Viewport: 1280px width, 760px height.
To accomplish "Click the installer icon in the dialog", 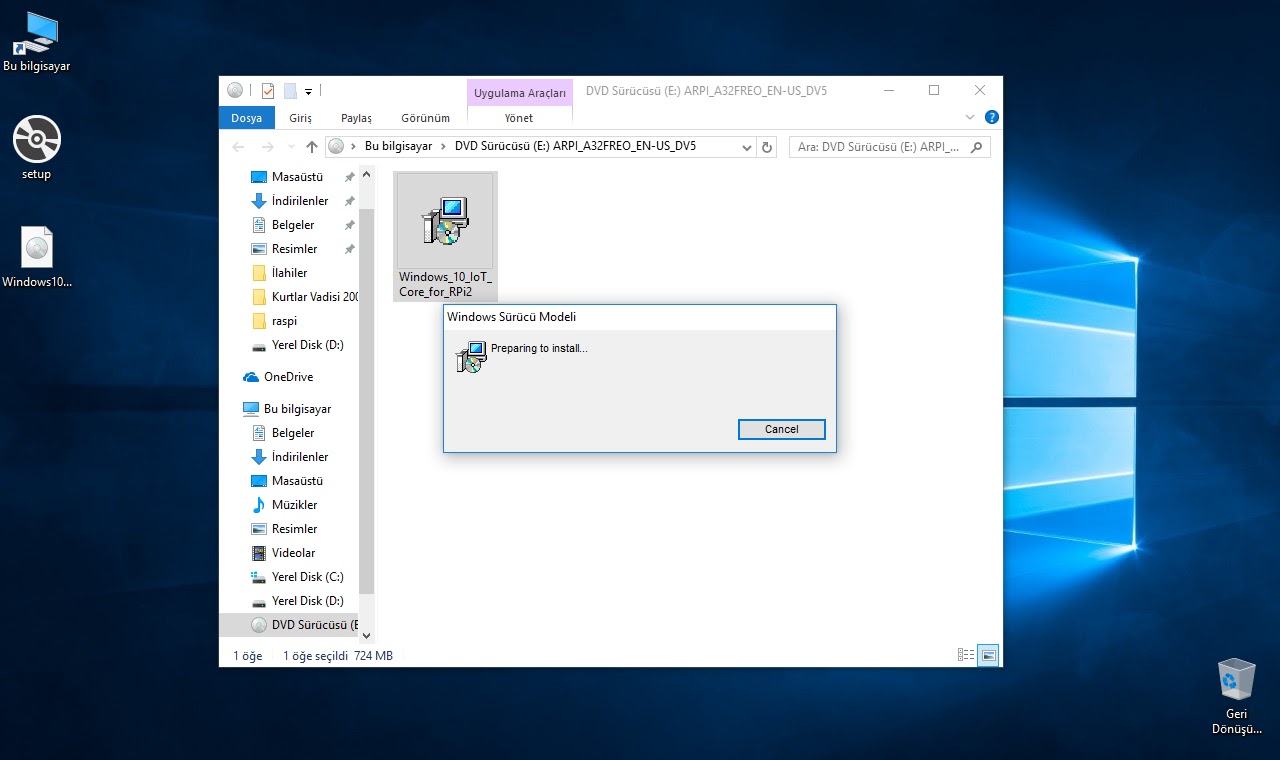I will (x=470, y=356).
